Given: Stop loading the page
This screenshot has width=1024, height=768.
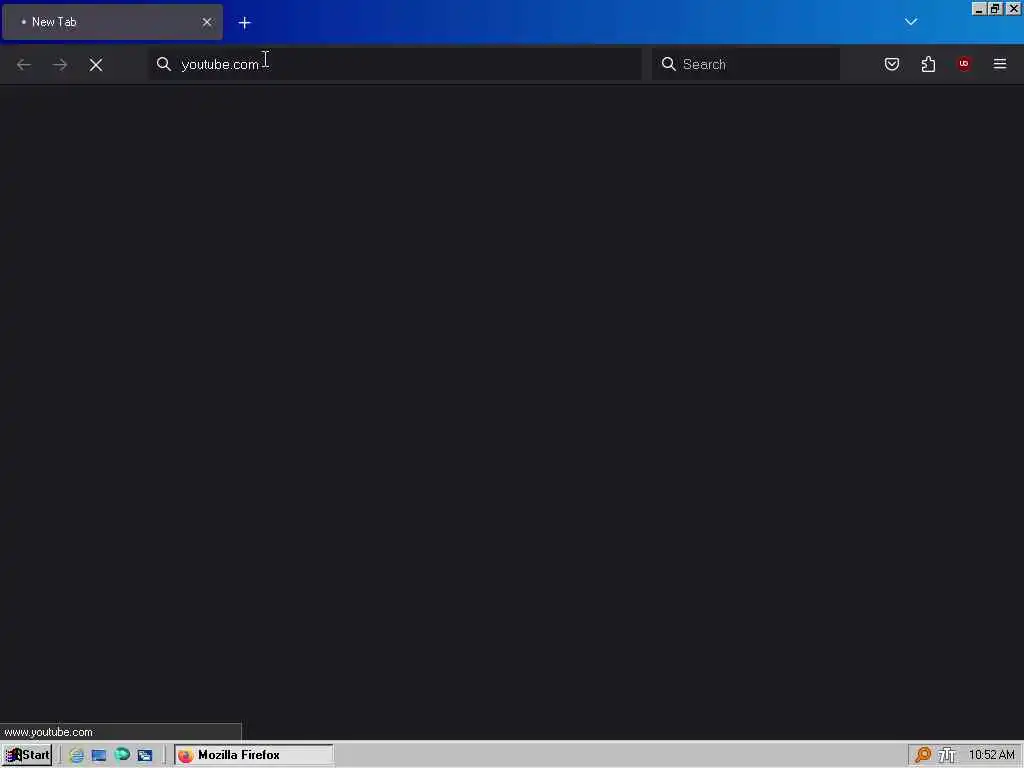Looking at the screenshot, I should (96, 64).
